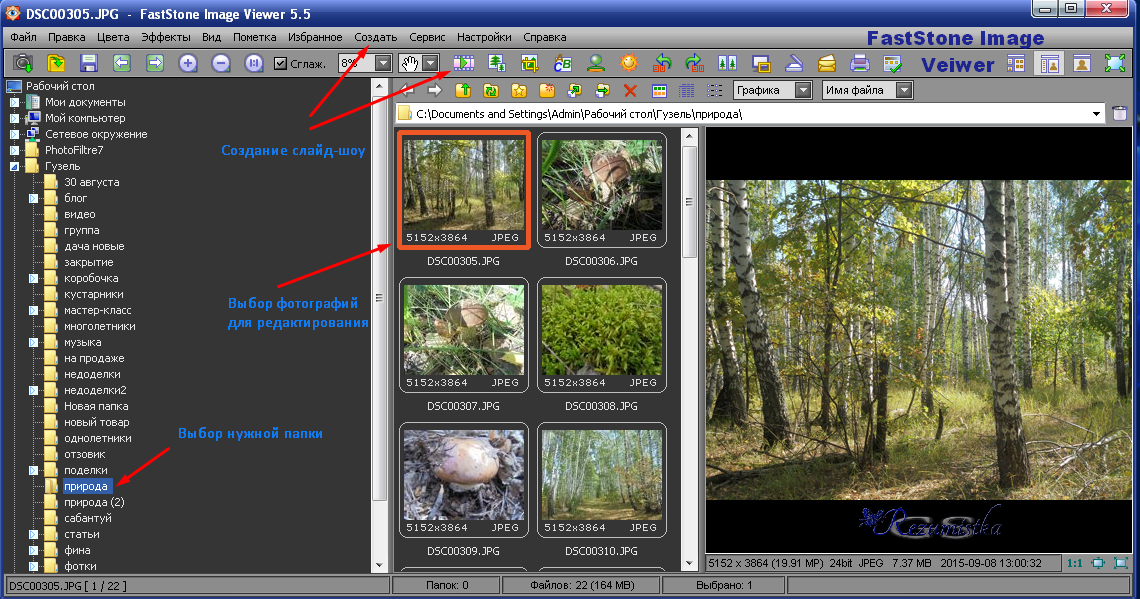Open the Resize/Resample trees icon
The width and height of the screenshot is (1140, 599).
coord(497,63)
